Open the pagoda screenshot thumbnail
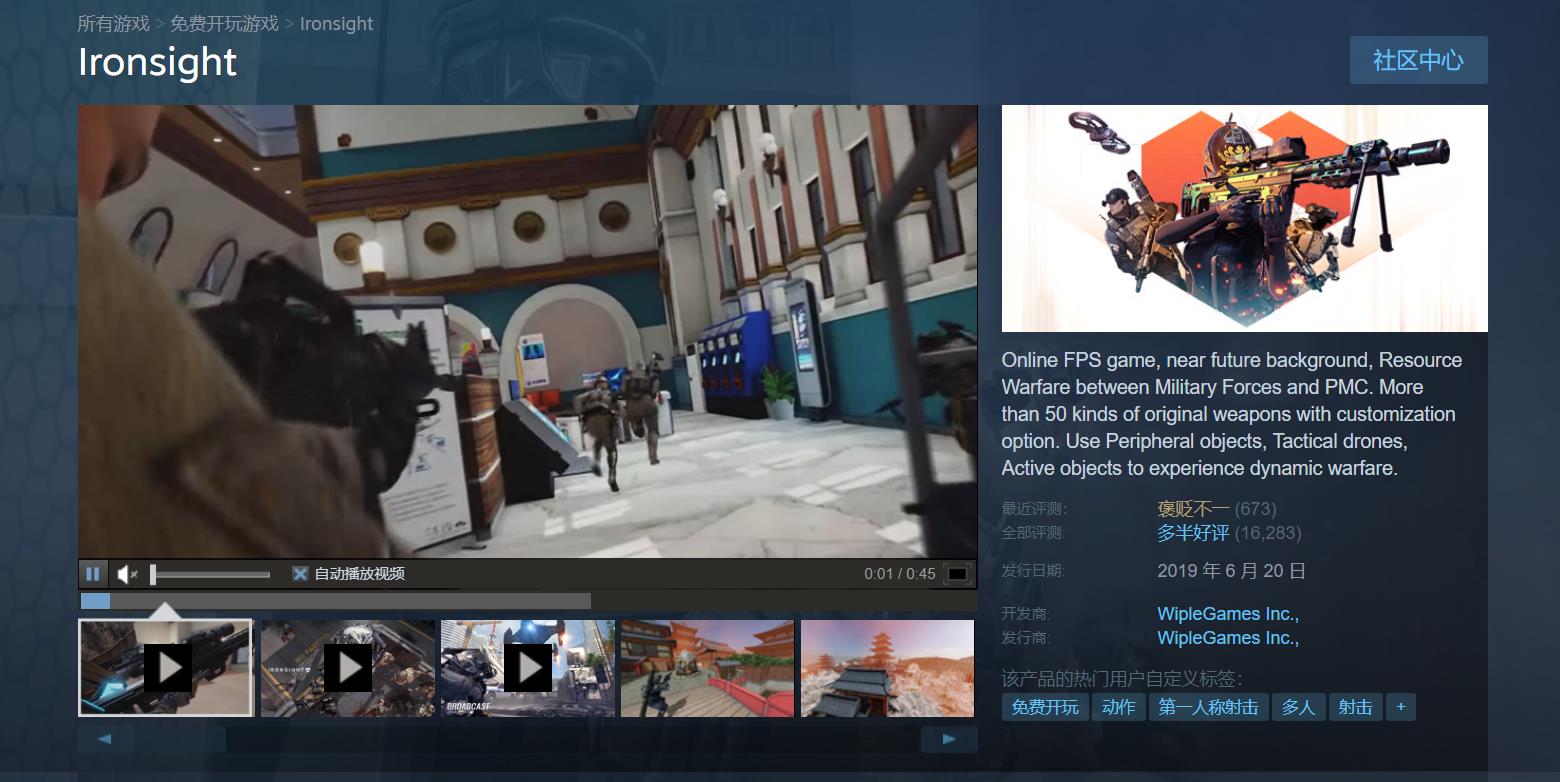This screenshot has width=1560, height=782. (887, 668)
